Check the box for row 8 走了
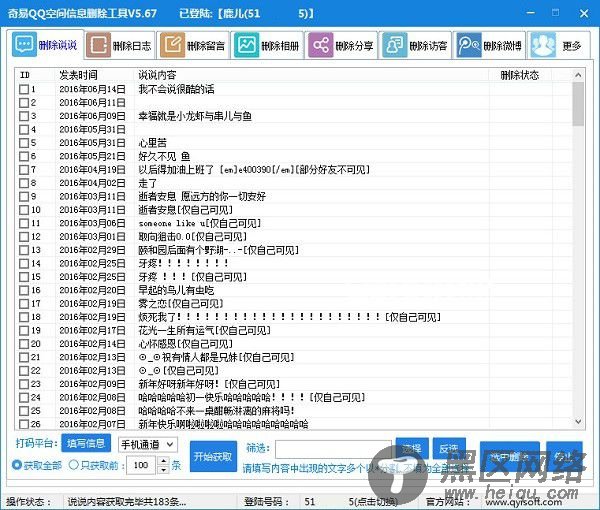 click(x=24, y=183)
